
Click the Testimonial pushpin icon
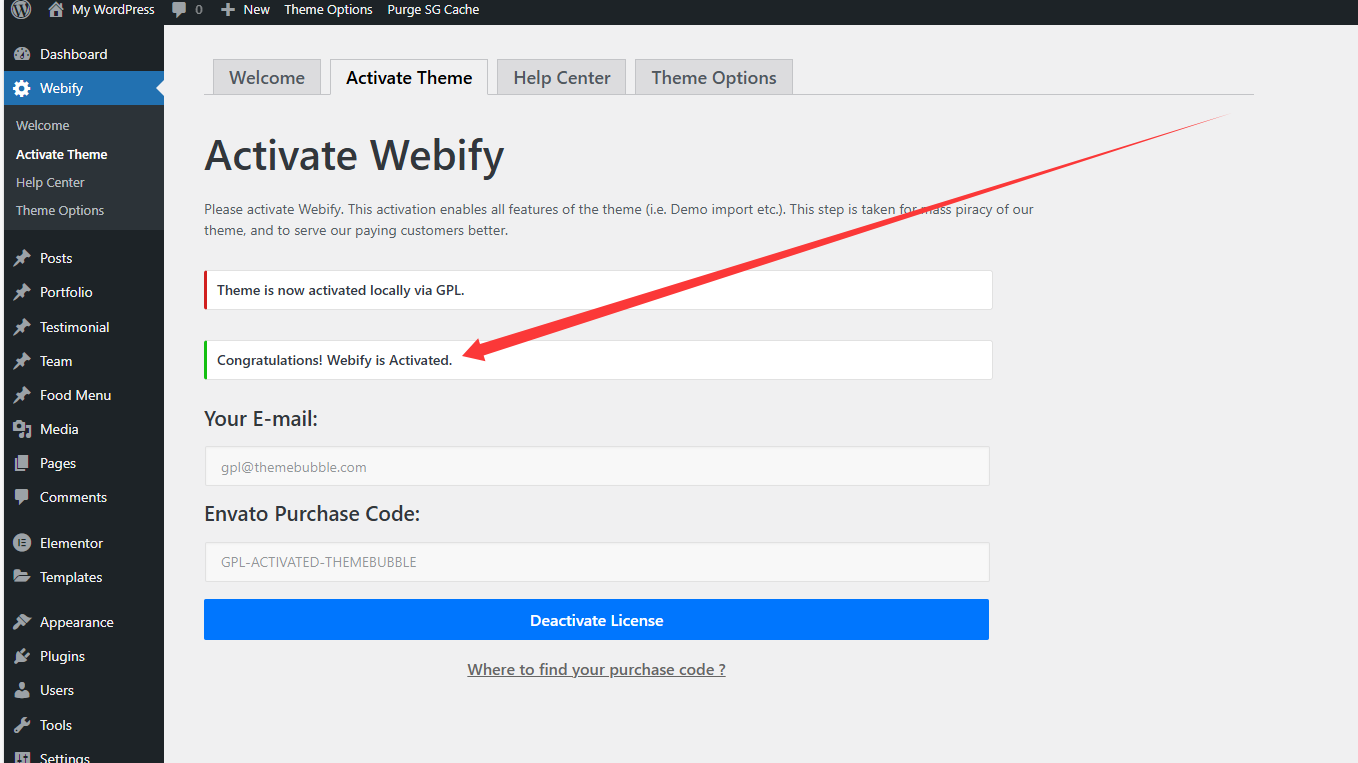[22, 327]
